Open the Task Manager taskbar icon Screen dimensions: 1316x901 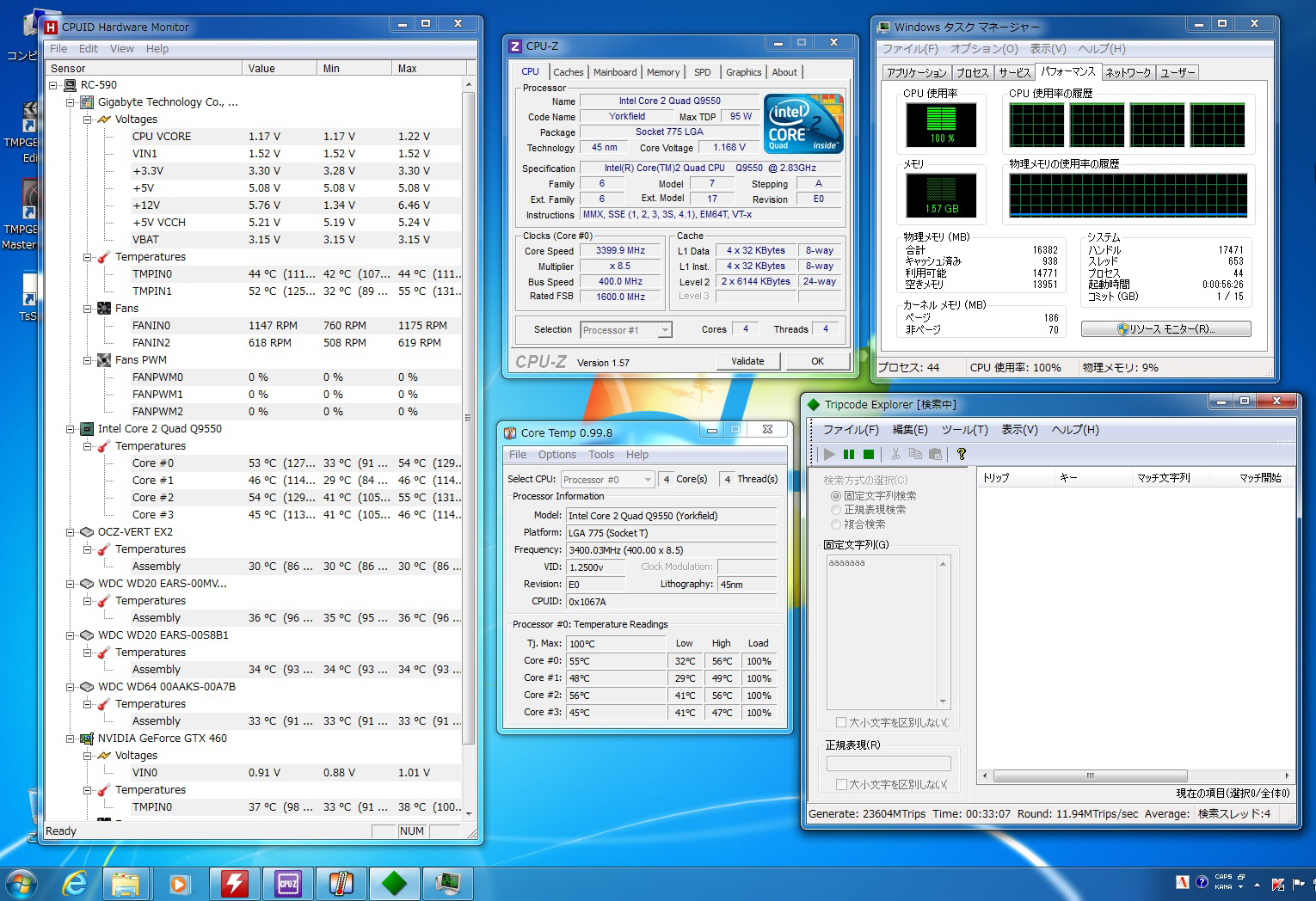[x=447, y=883]
